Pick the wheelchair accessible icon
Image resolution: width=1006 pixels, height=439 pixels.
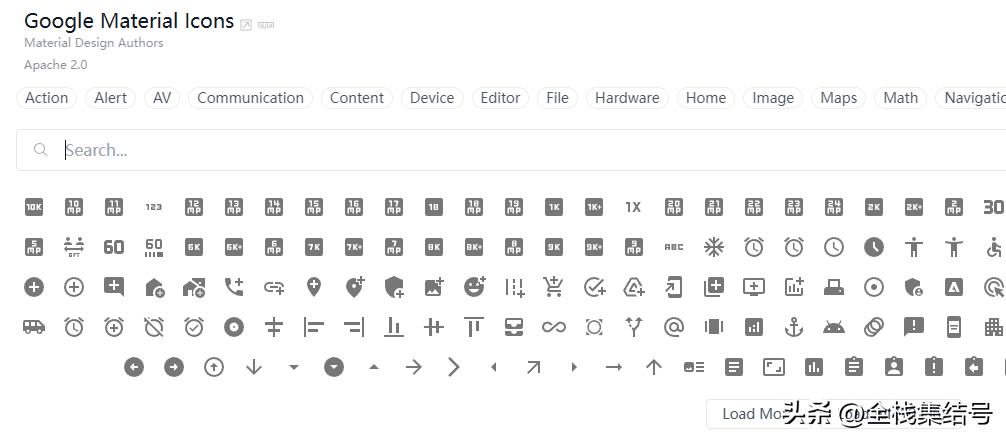coord(994,247)
